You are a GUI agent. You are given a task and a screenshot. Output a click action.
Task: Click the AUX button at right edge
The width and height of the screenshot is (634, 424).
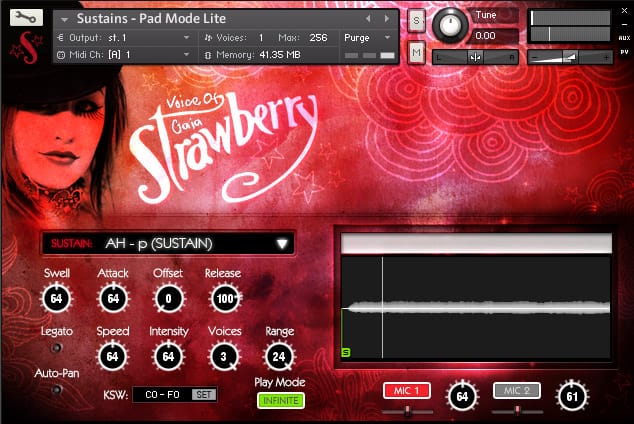pyautogui.click(x=624, y=38)
